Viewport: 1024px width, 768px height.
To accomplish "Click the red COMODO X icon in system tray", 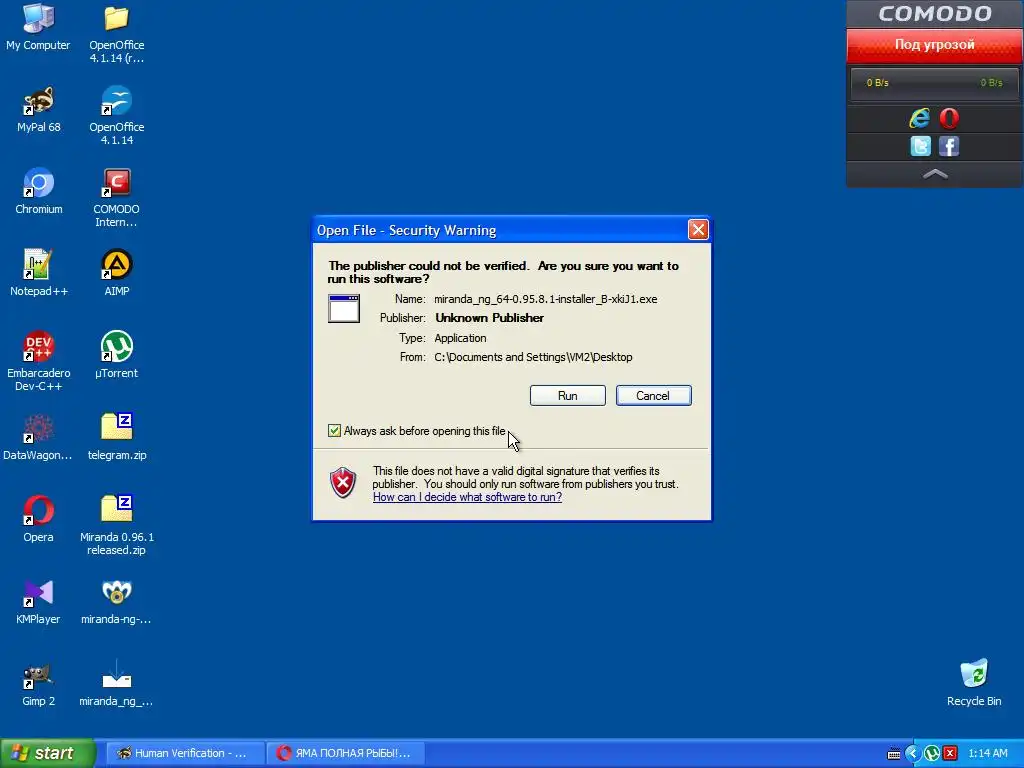I will [950, 754].
